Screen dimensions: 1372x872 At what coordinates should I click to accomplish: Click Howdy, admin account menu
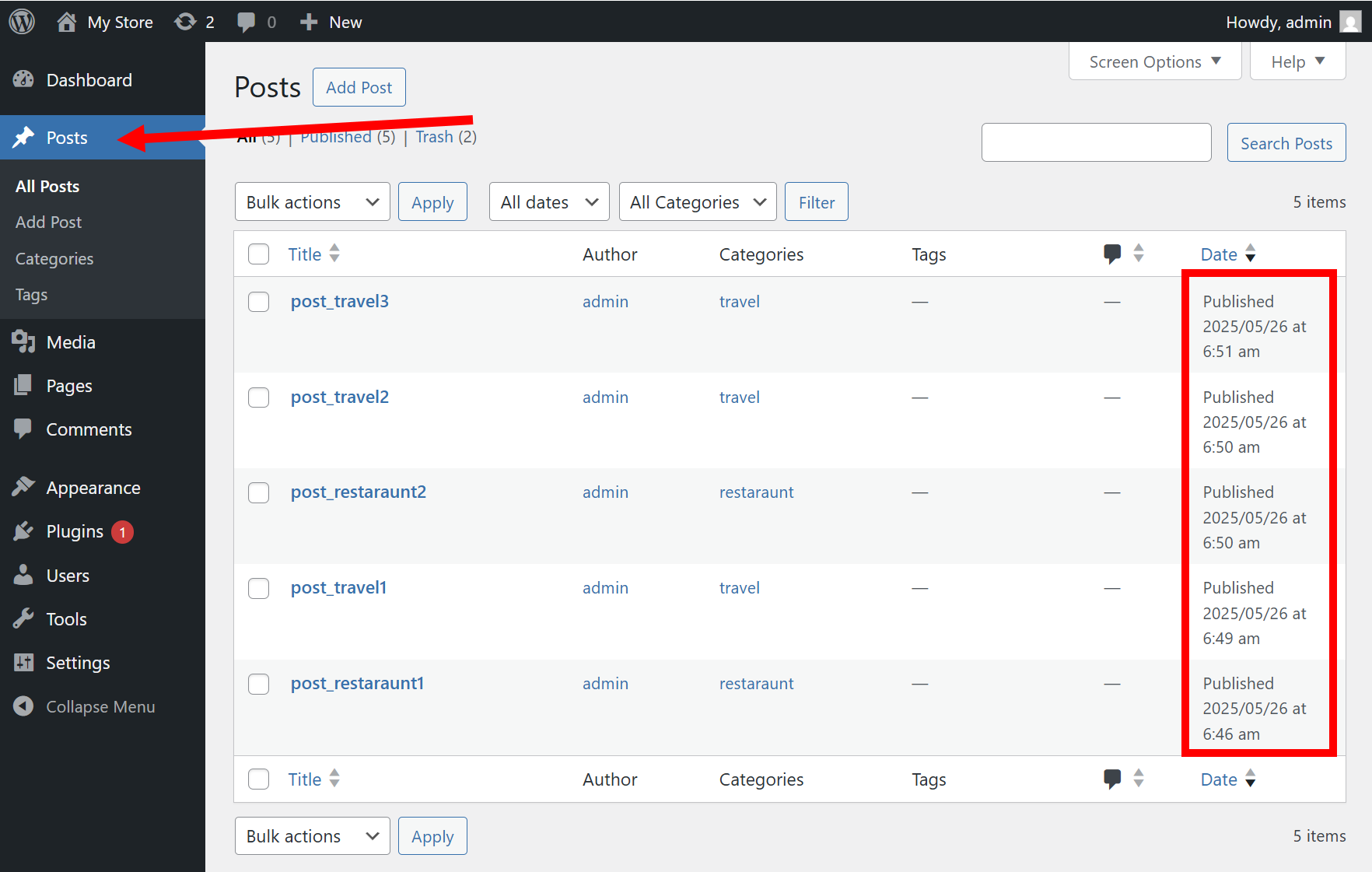click(1293, 22)
